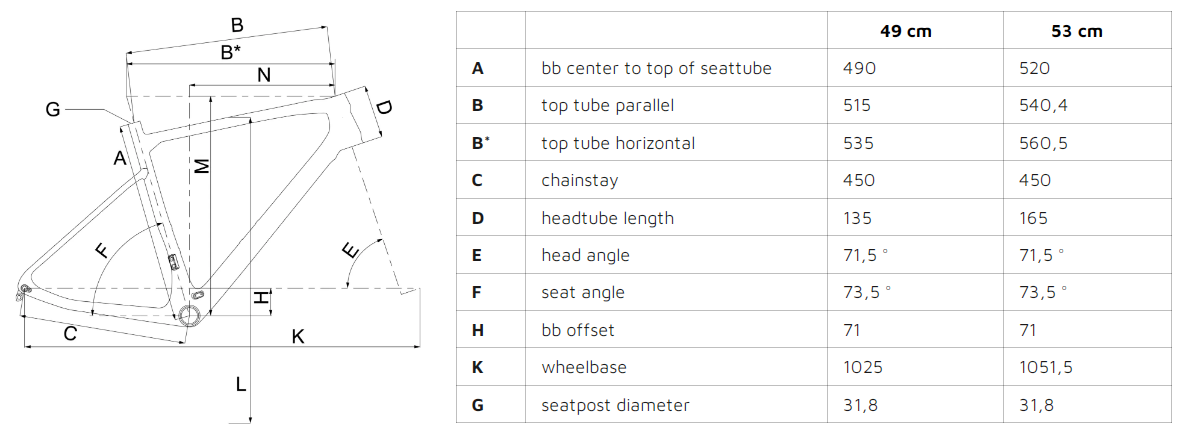Click the L letter below the frame drawing
1180x437 pixels.
[240, 383]
